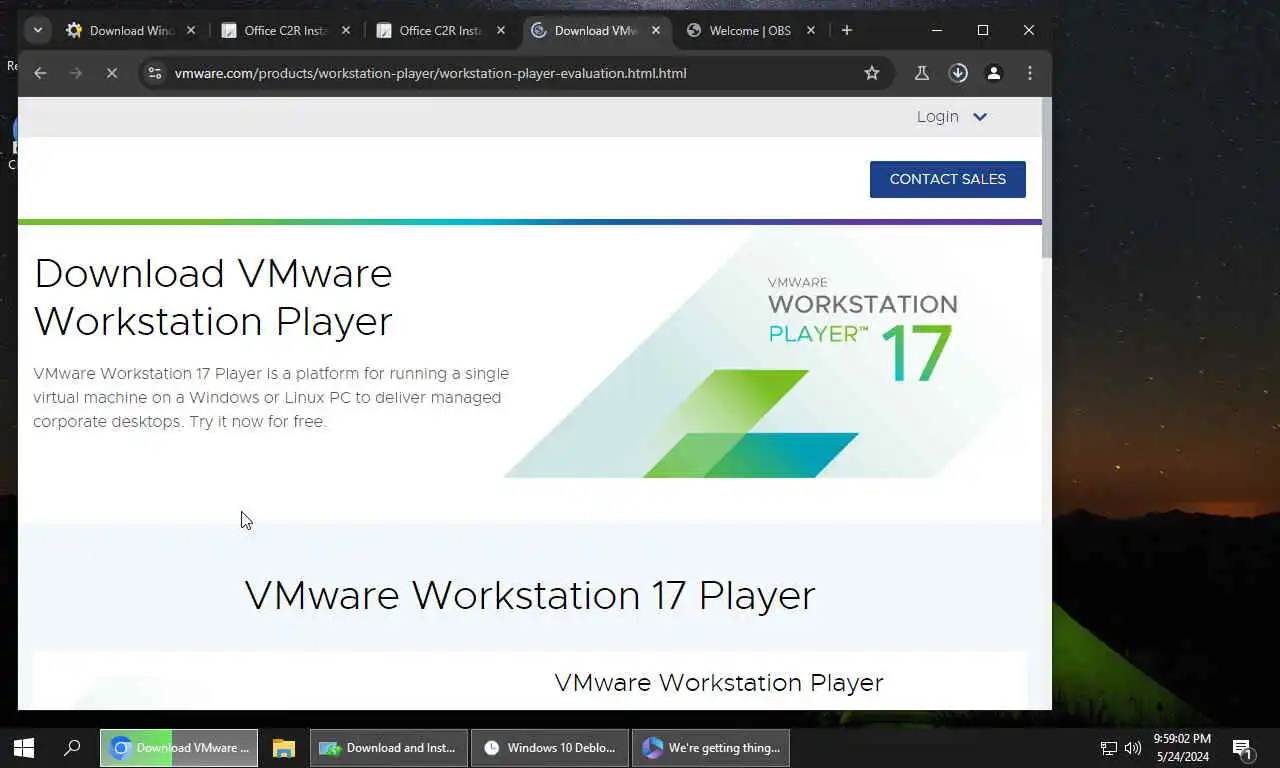
Task: Close the first Office C2R Install tab
Action: (346, 30)
